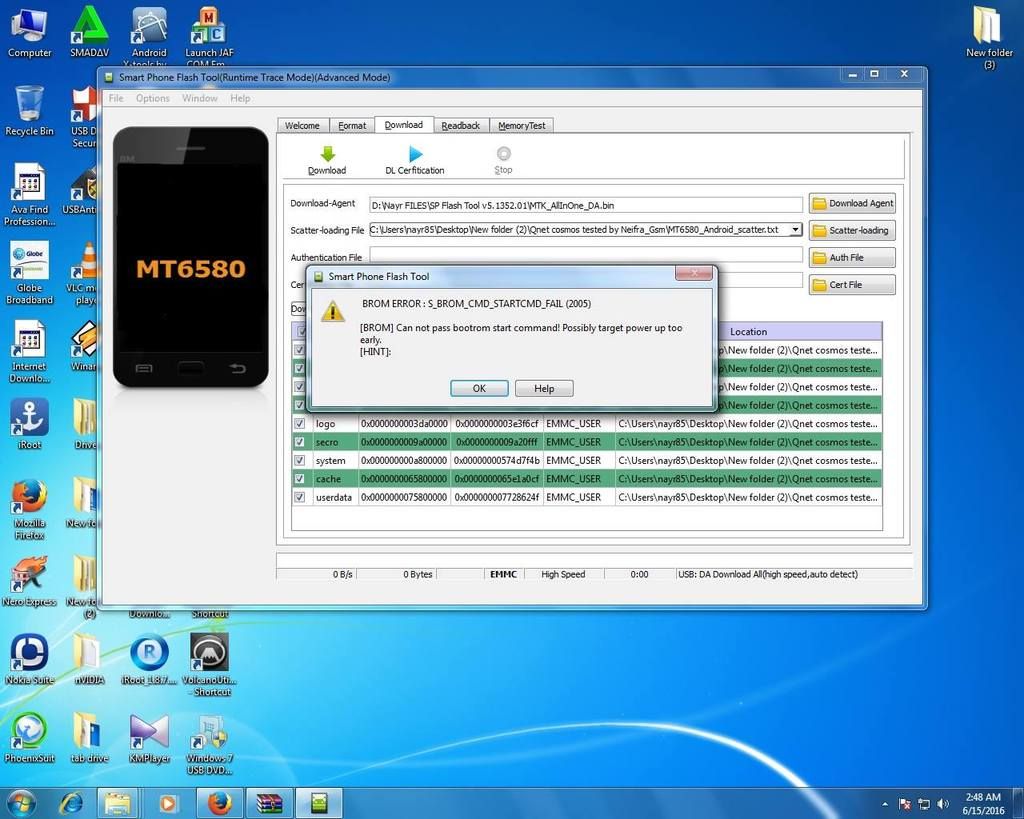This screenshot has width=1024, height=819.
Task: Open the Options menu
Action: point(153,98)
